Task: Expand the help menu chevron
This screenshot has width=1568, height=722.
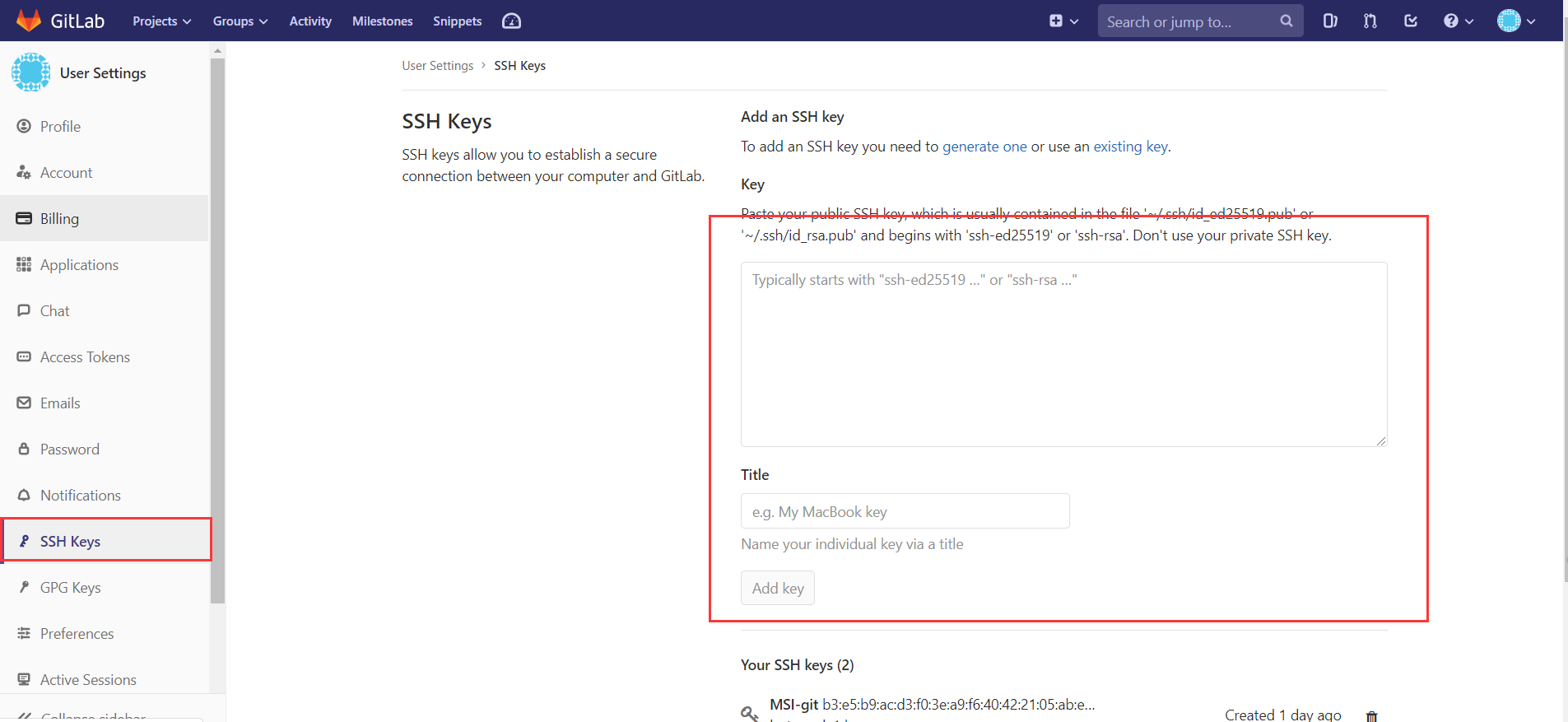Action: pos(1469,21)
